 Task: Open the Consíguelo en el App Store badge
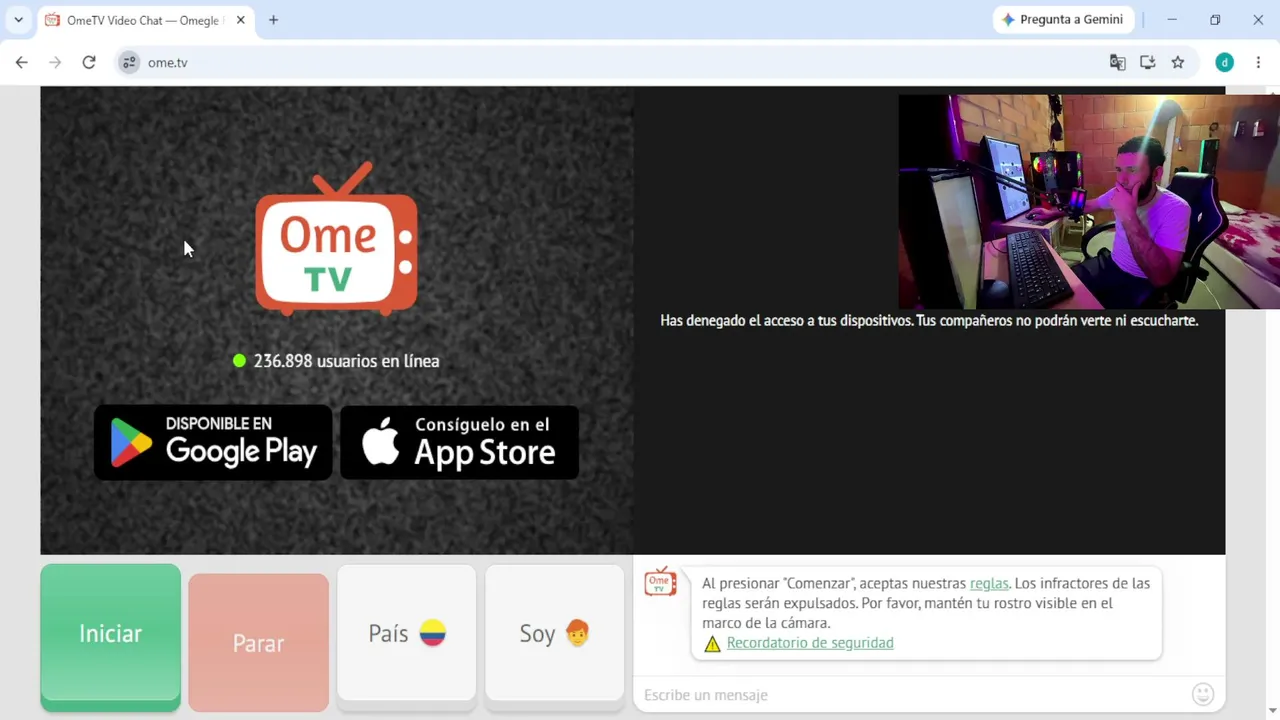[x=460, y=442]
